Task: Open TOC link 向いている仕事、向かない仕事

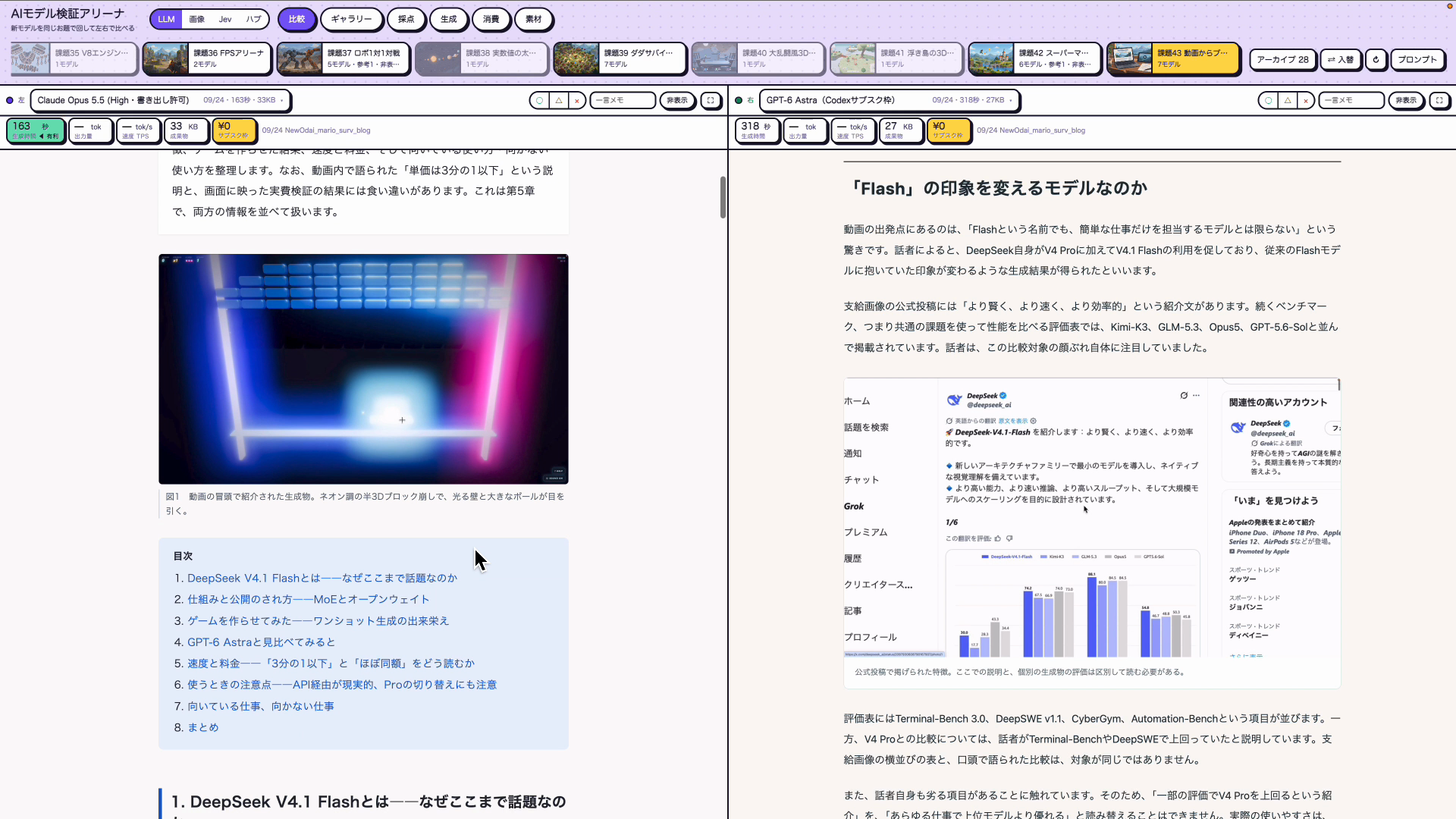Action: [x=261, y=706]
